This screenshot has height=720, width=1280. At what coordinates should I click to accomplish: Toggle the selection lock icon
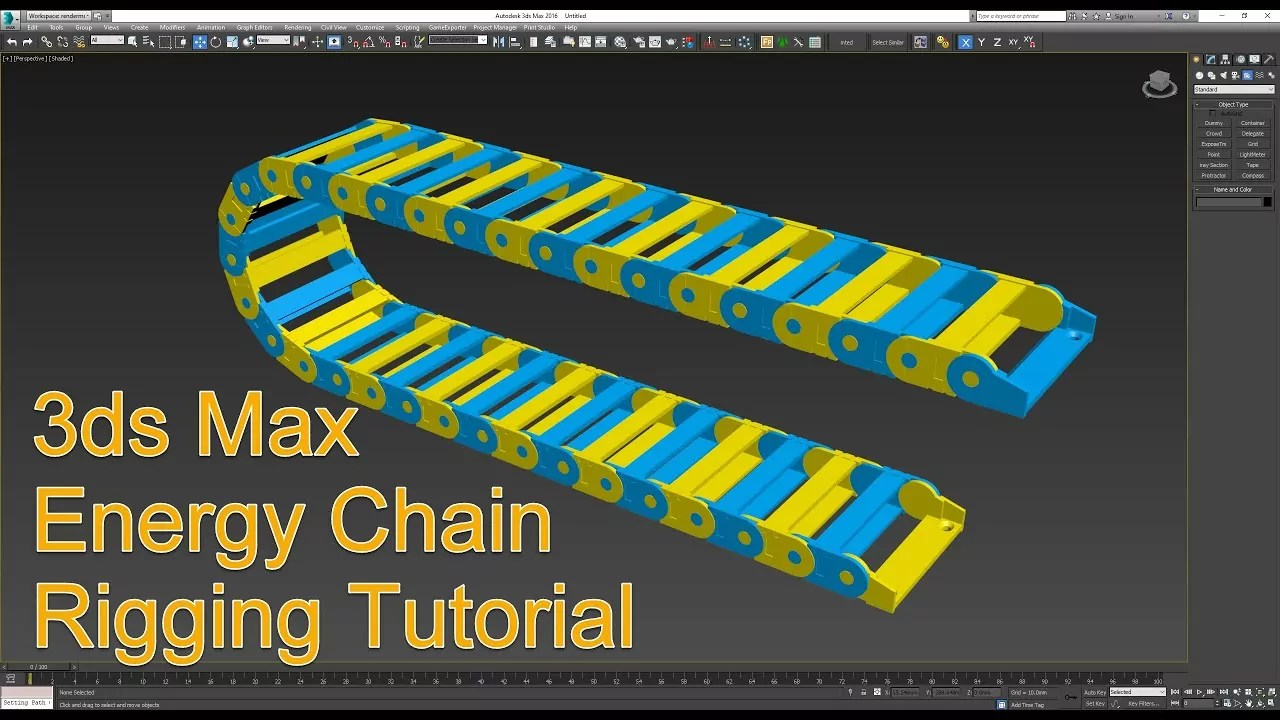pos(864,692)
